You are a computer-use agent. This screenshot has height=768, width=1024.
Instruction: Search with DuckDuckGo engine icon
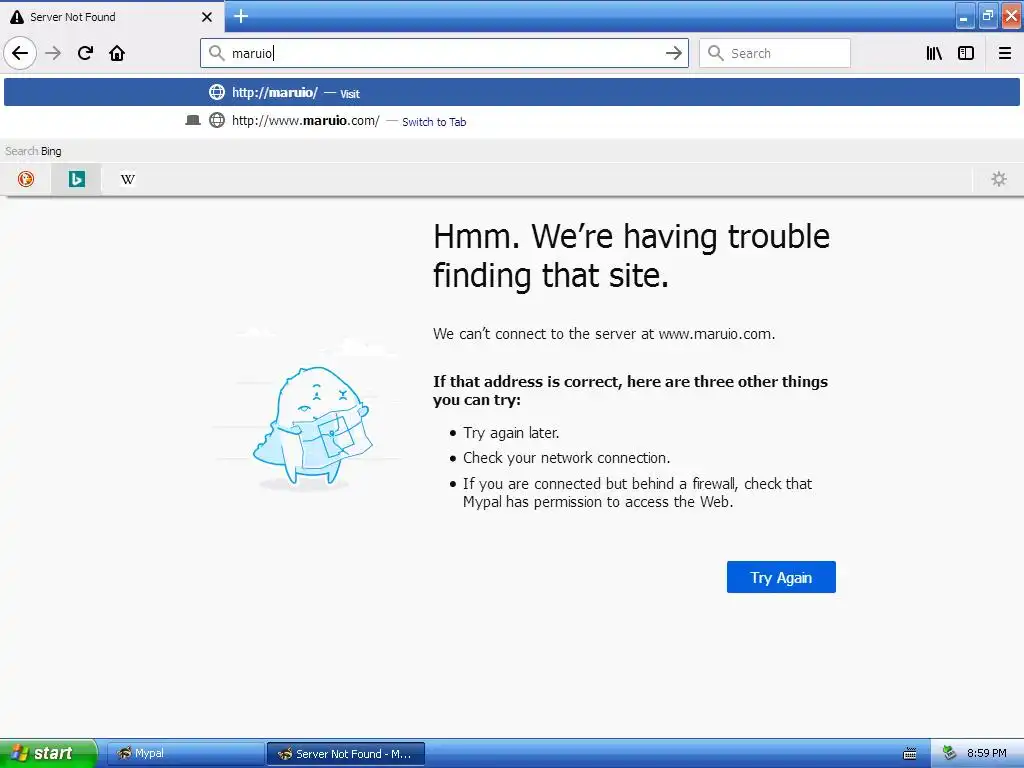(x=26, y=179)
